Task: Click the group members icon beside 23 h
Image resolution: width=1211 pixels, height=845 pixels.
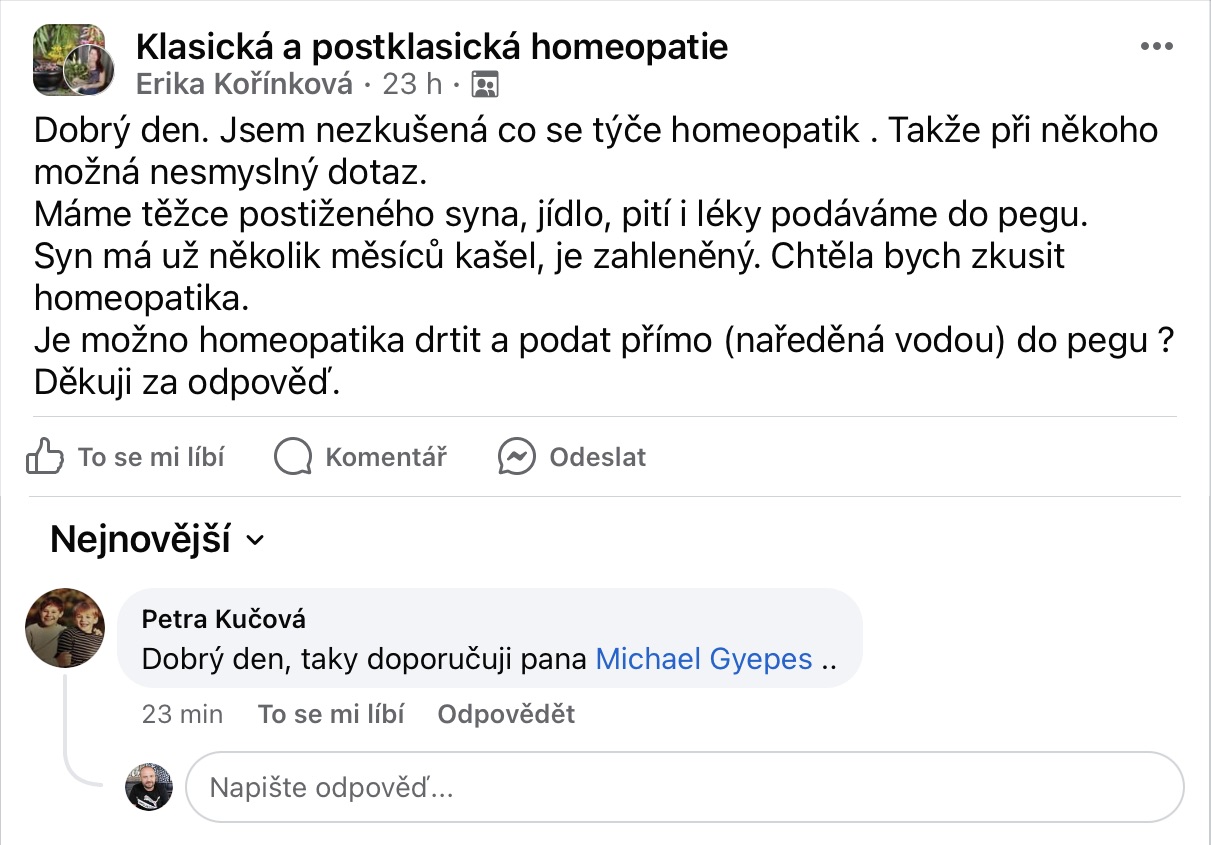Action: (x=484, y=85)
